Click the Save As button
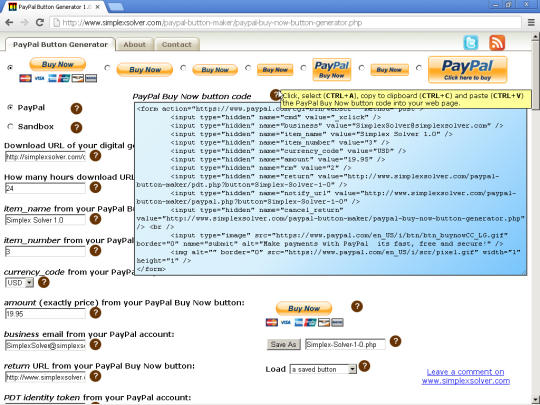The height and width of the screenshot is (405, 540). pos(283,344)
